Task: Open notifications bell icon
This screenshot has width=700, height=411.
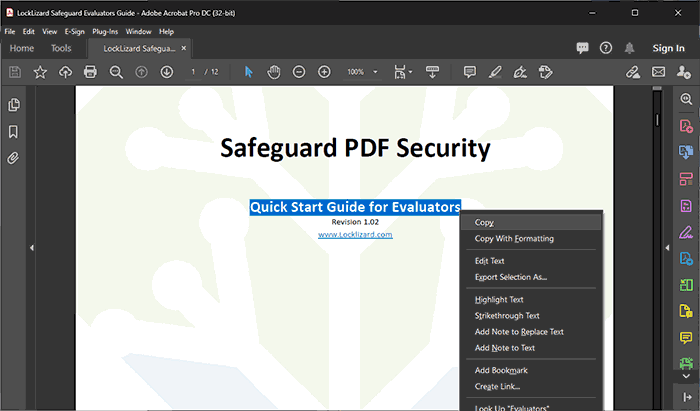Action: tap(629, 48)
